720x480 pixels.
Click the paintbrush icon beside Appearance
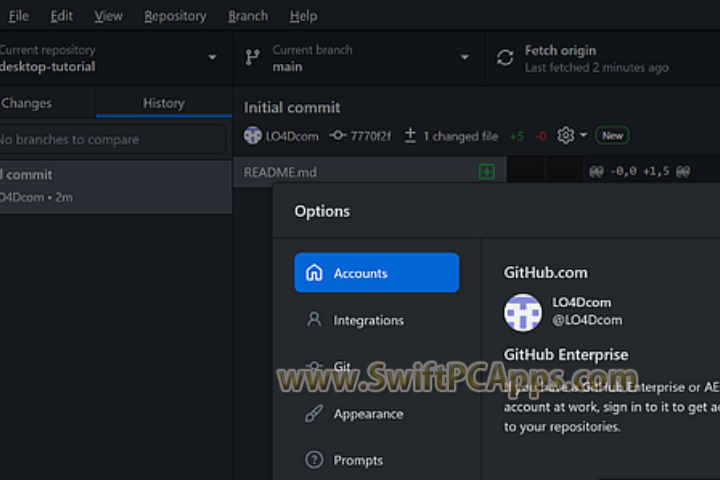(314, 413)
